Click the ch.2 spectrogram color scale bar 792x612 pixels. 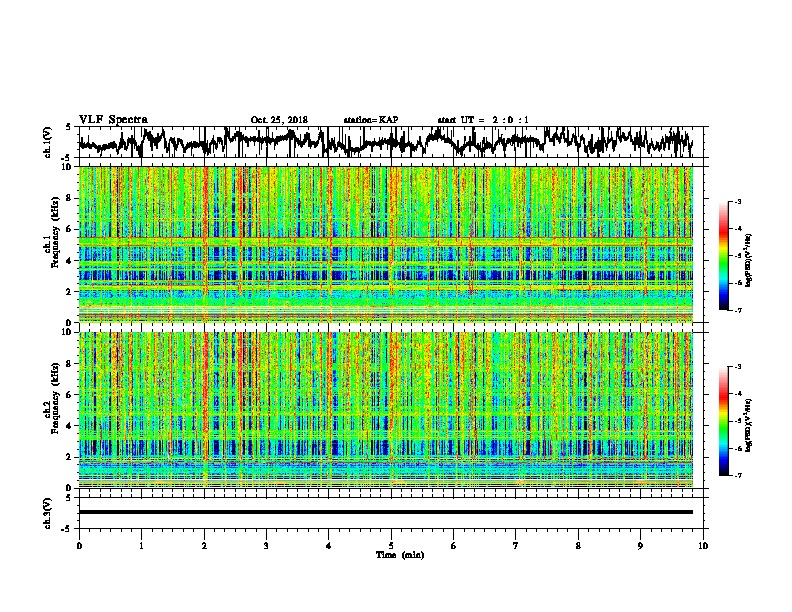[x=723, y=421]
